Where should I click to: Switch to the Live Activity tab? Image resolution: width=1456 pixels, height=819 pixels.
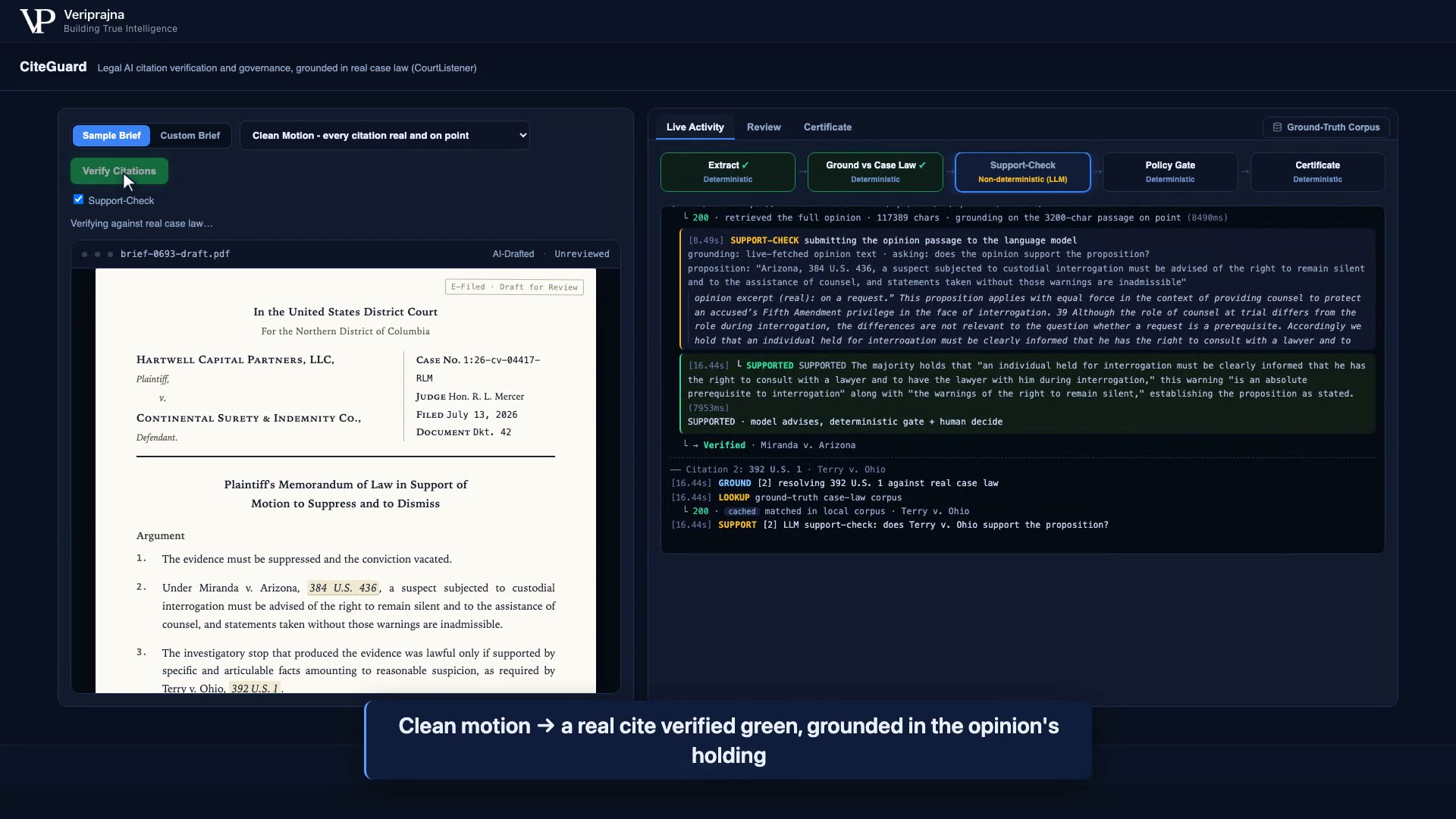click(695, 127)
